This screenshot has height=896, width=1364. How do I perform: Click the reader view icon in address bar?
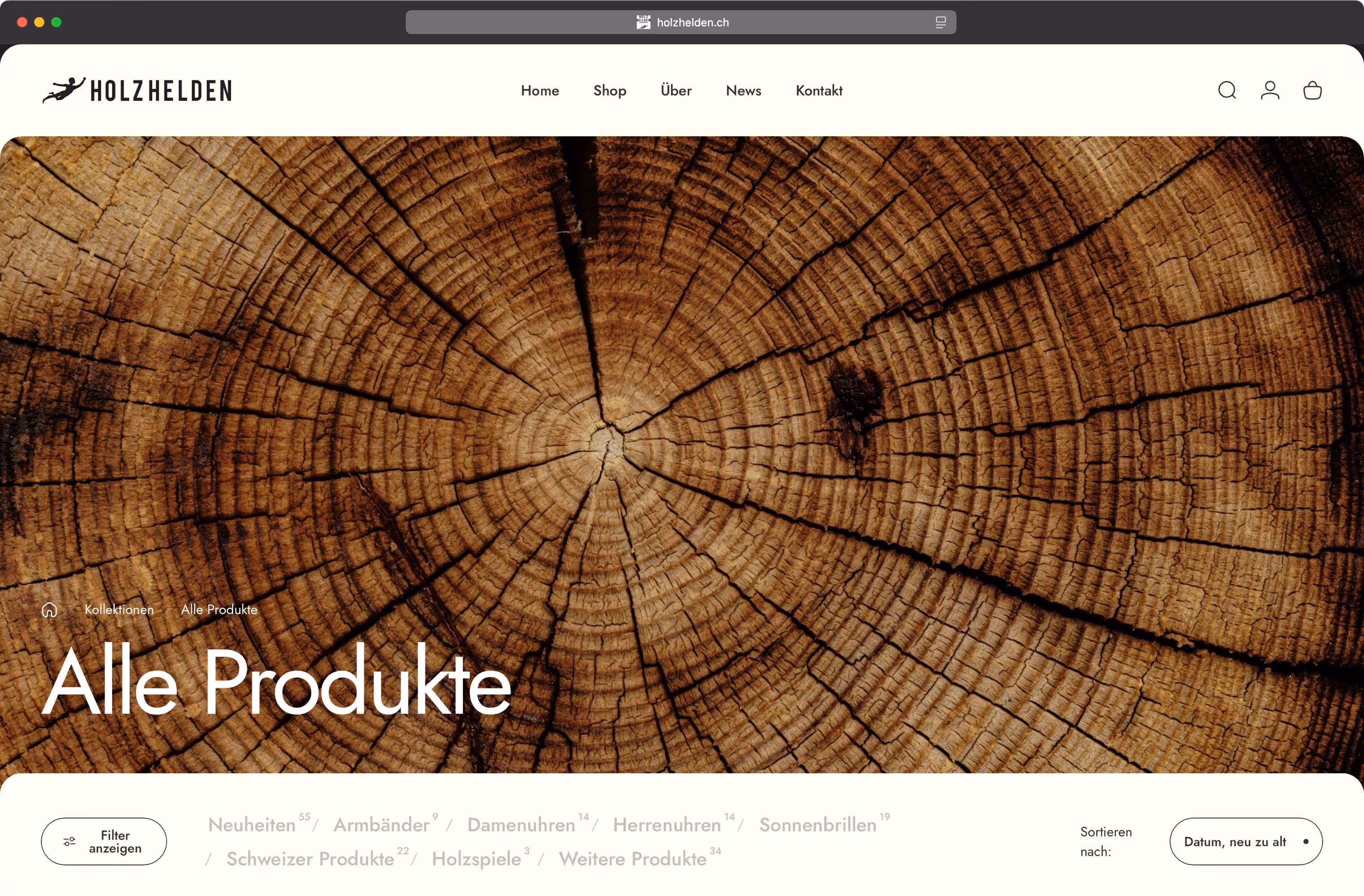[940, 22]
